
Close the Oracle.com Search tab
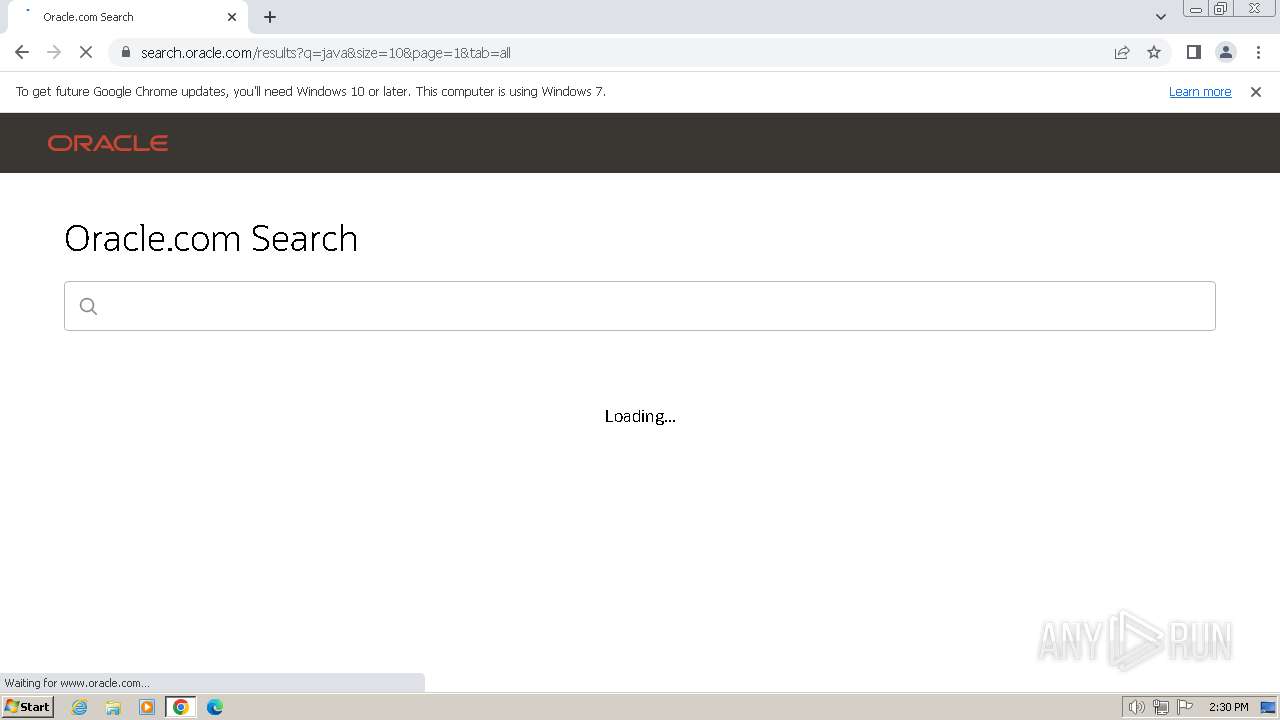point(232,17)
